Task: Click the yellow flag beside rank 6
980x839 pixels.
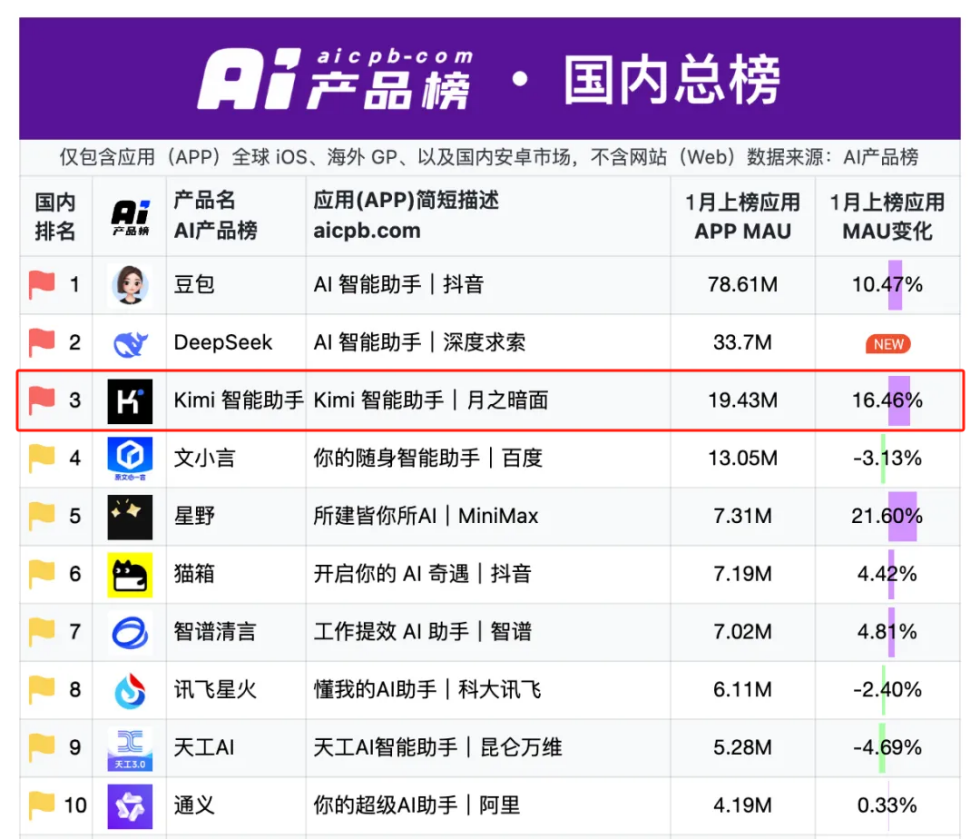Action: [x=42, y=574]
